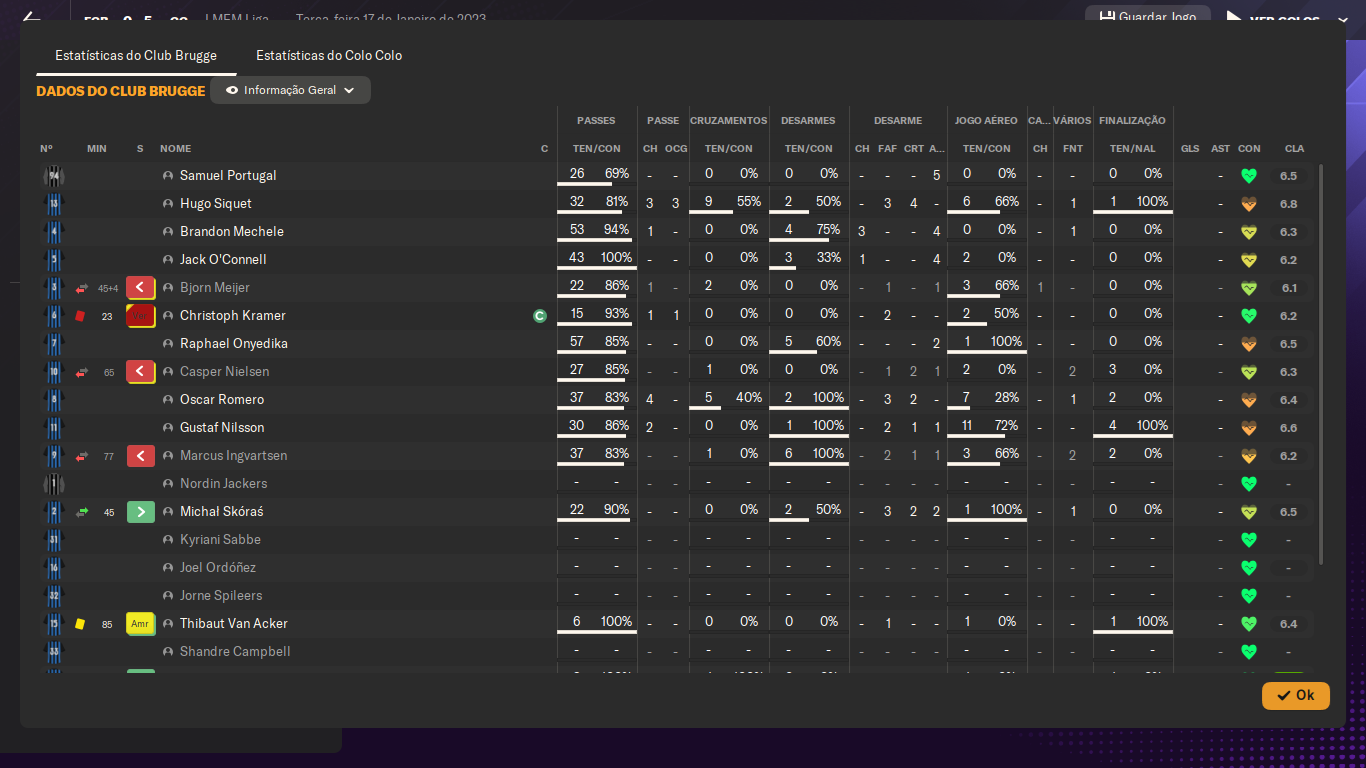Click Gustaf Nilsson's 11 72% aerial cell
1366x768 pixels.
[x=987, y=427]
